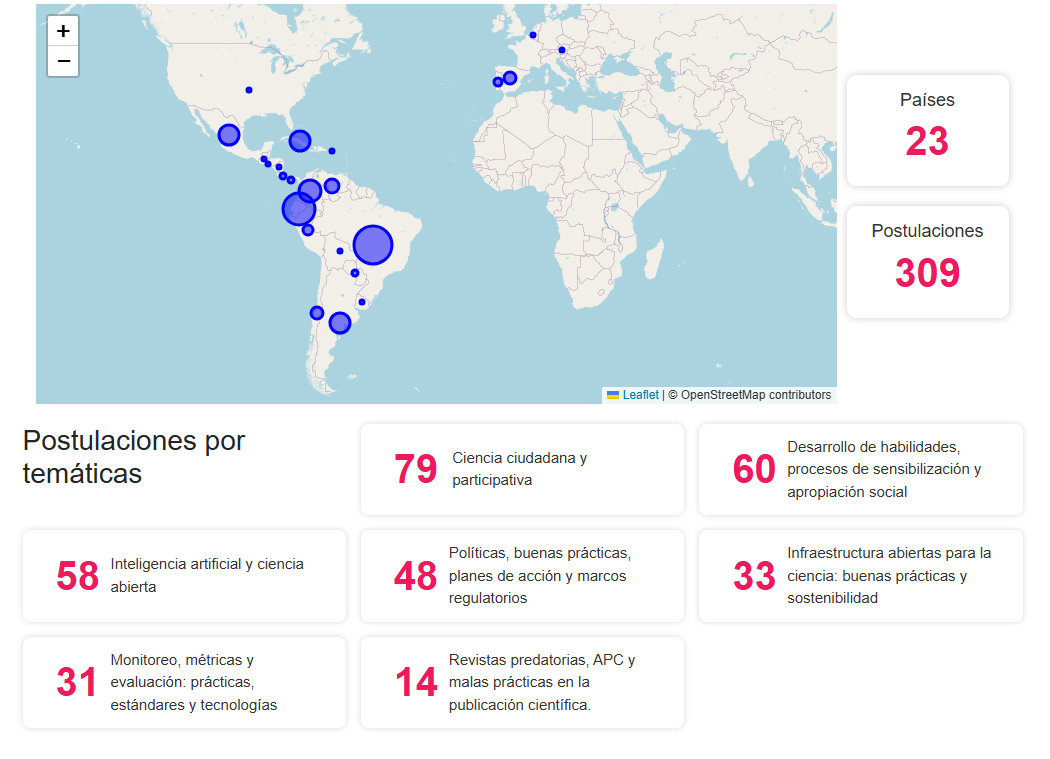Select the circle marker over Argentina
This screenshot has height=759, width=1050.
340,323
